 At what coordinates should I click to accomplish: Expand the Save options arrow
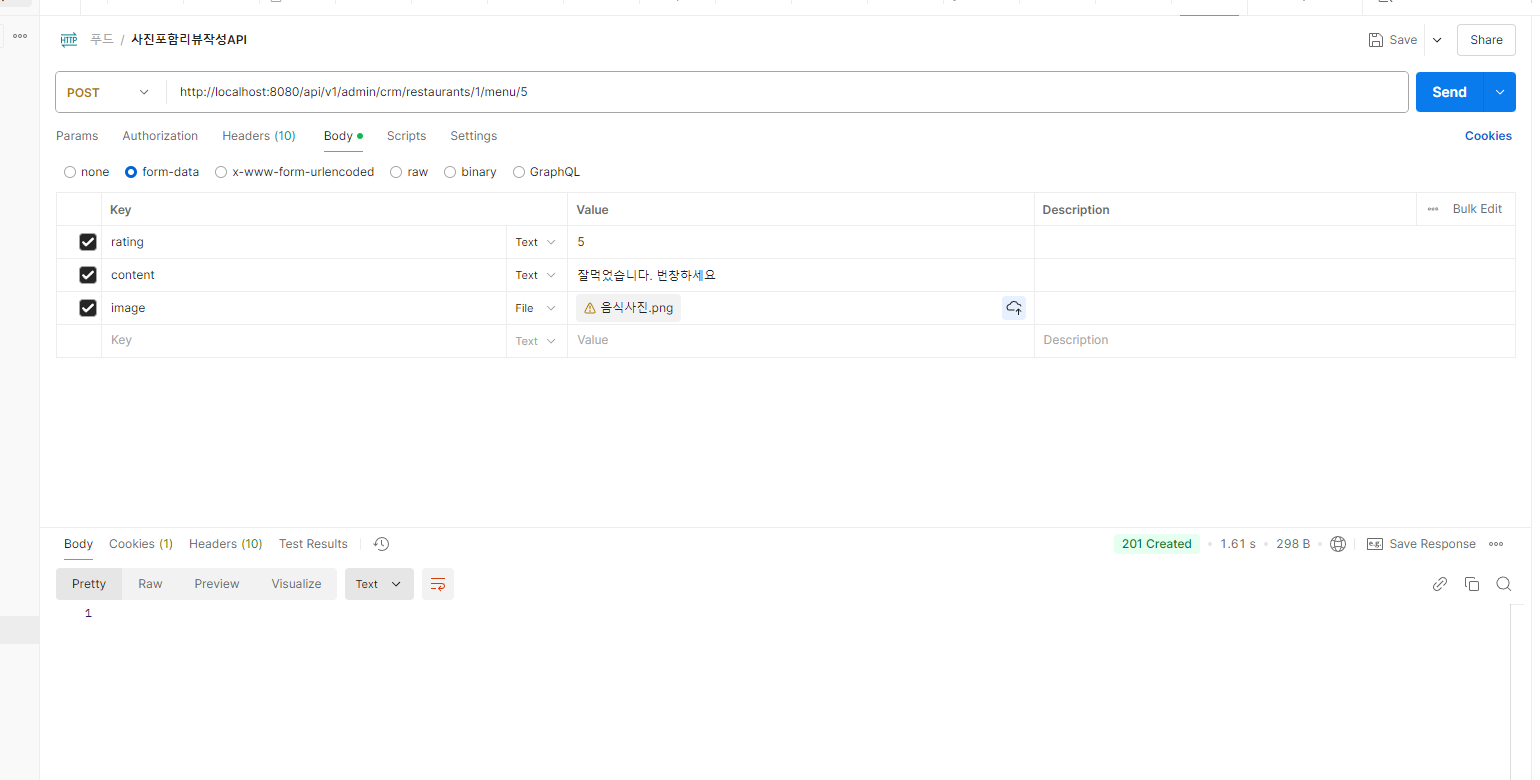1437,40
